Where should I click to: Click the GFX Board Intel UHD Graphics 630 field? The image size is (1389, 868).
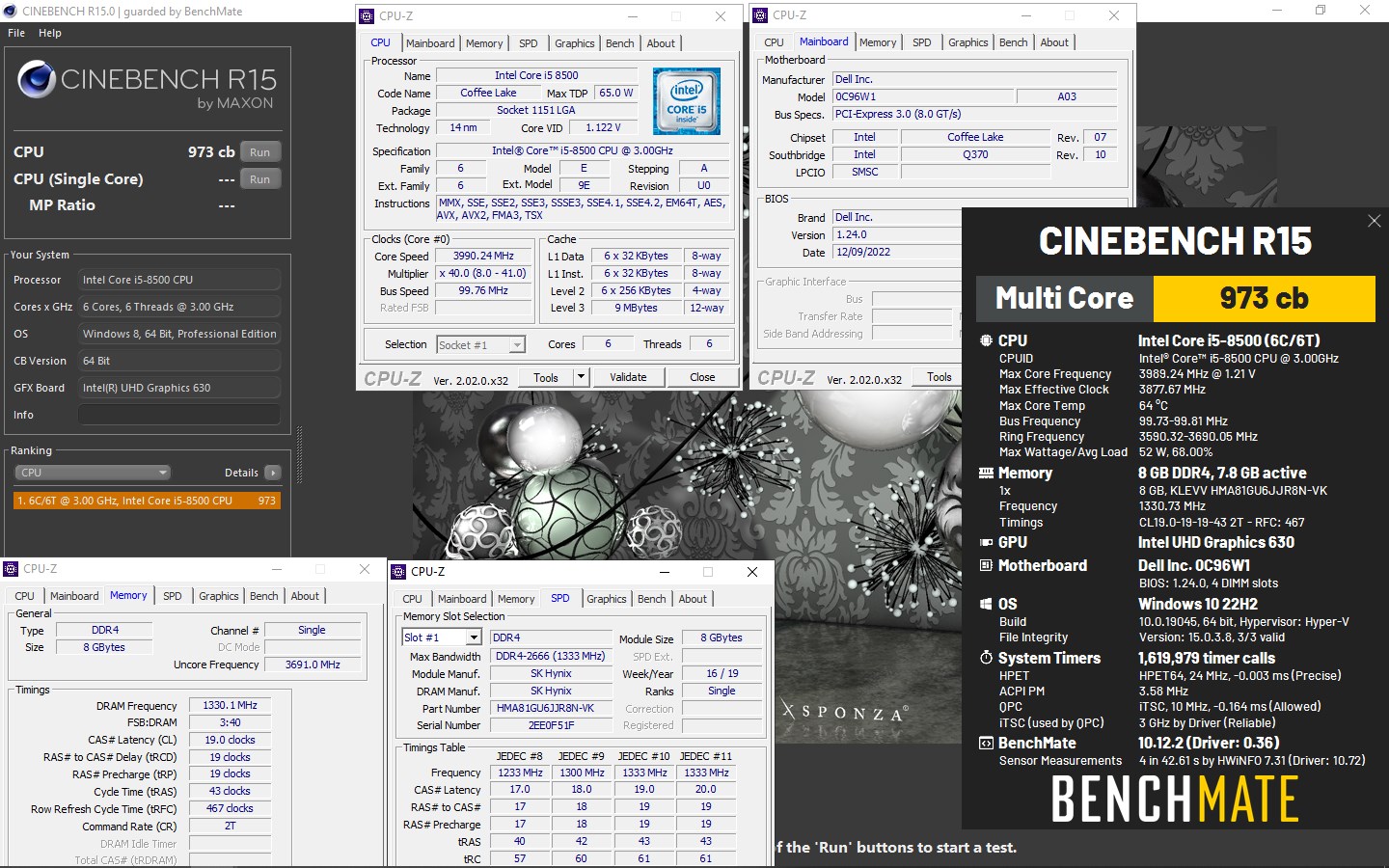click(x=179, y=388)
